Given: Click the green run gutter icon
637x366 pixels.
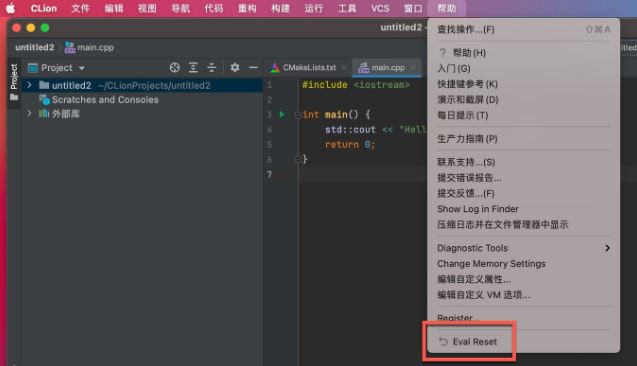Looking at the screenshot, I should coord(282,115).
